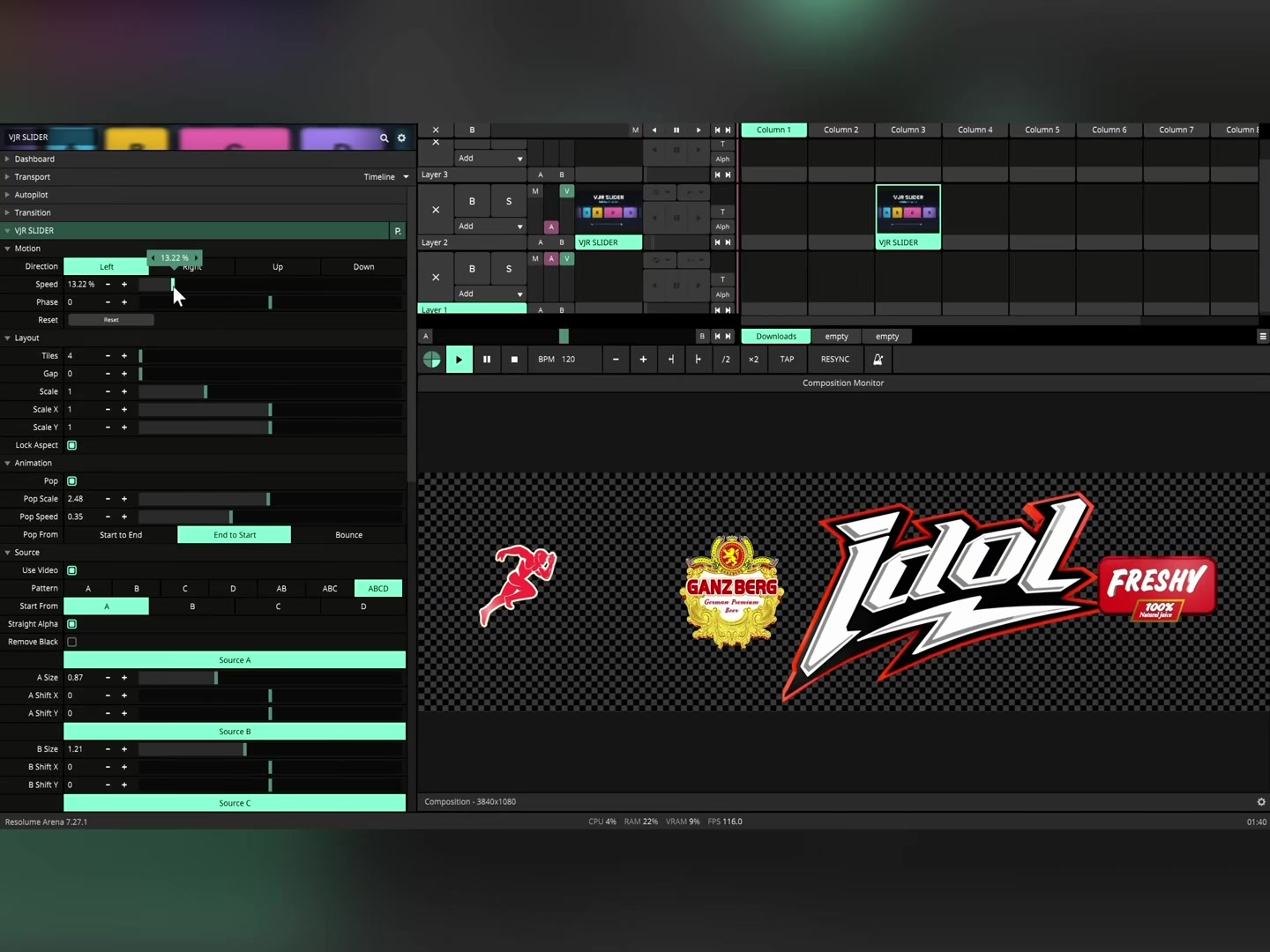Open the search icon in VJR SLIDER panel
This screenshot has height=952, width=1270.
[x=384, y=138]
